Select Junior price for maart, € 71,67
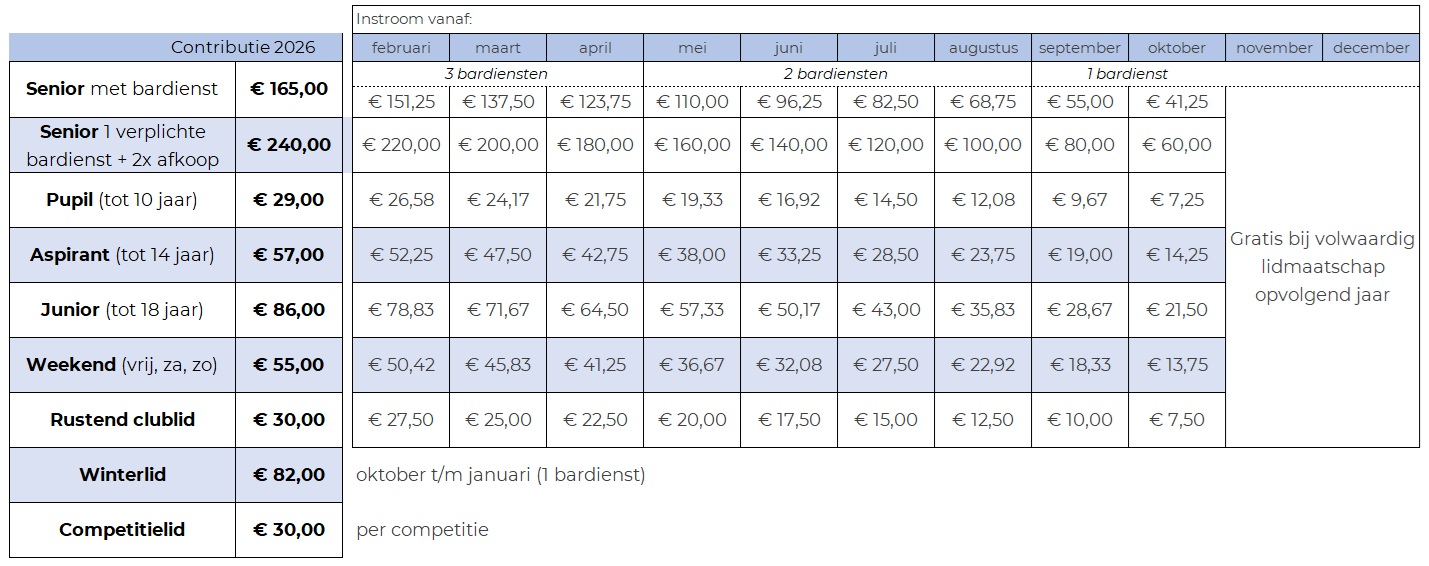 (x=498, y=310)
